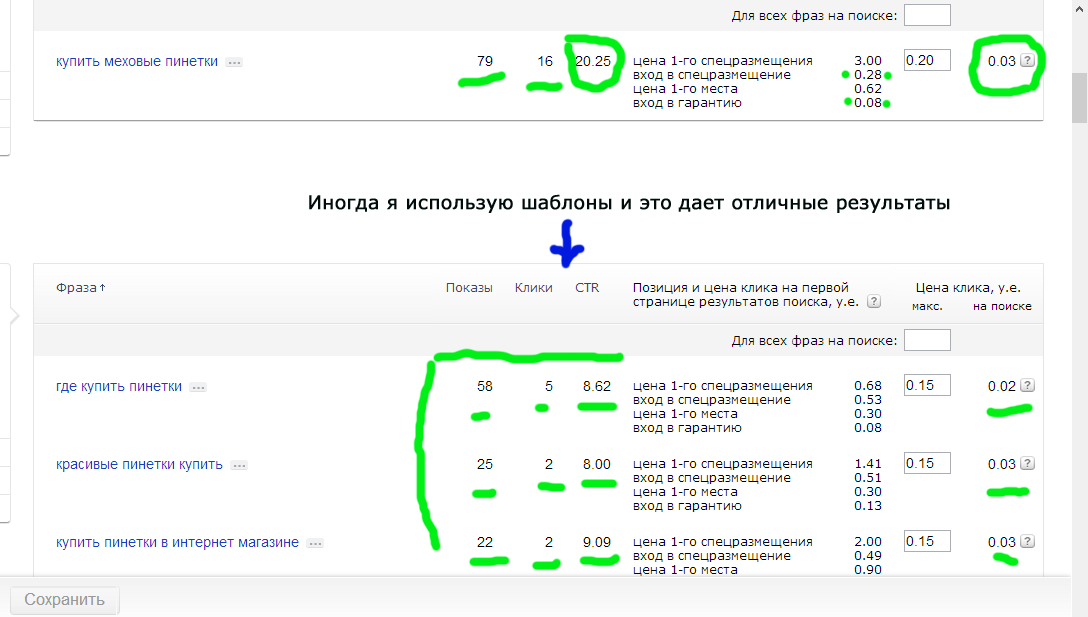Open the 'купить меховые пинетки' phrase link

(x=137, y=62)
